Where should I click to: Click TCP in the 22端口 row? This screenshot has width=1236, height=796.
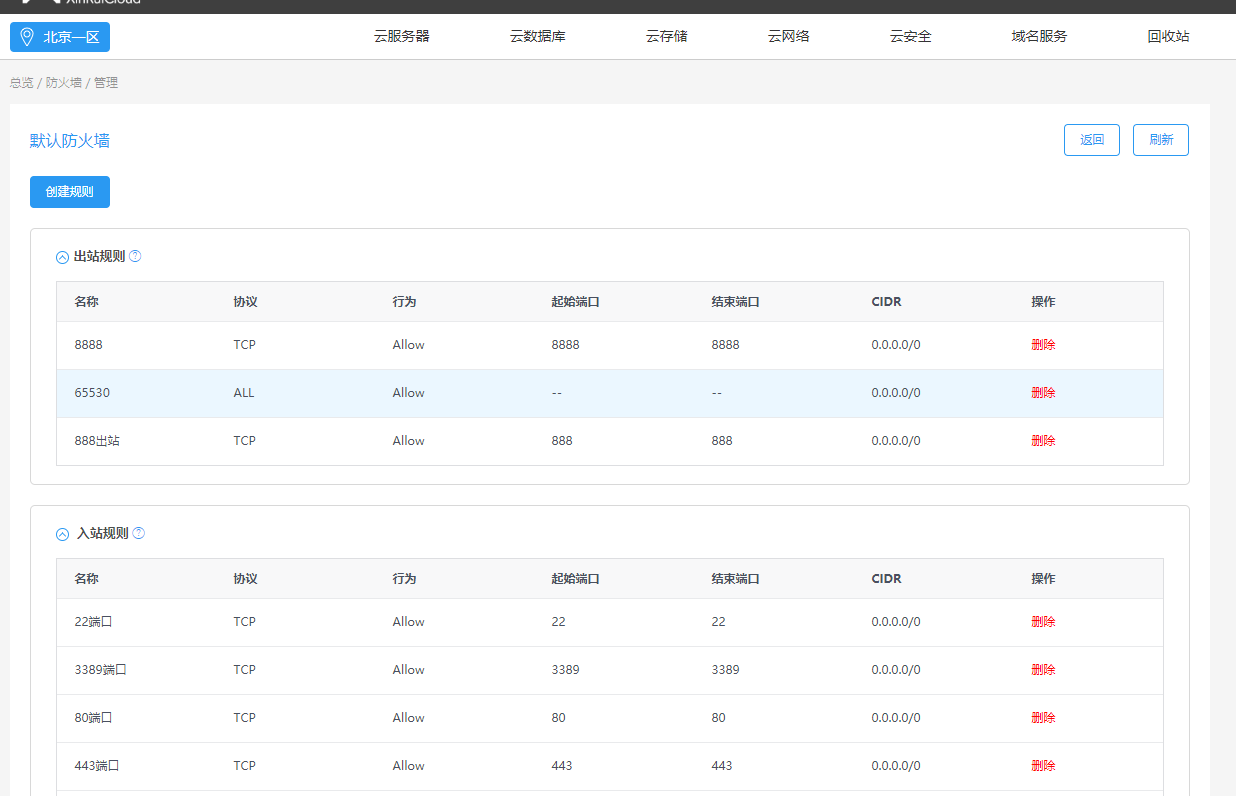click(x=244, y=622)
